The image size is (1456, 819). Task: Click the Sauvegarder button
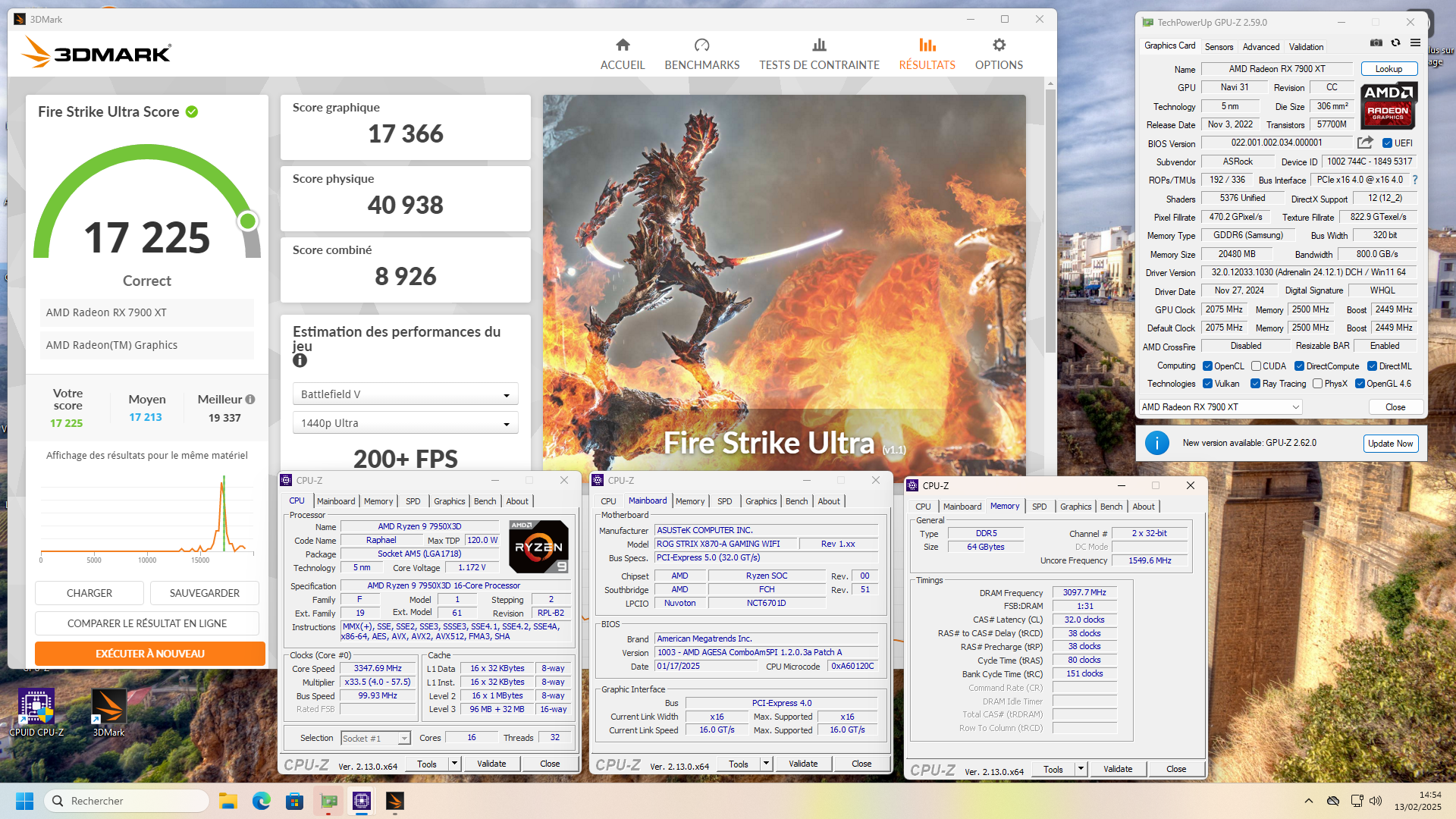[205, 593]
